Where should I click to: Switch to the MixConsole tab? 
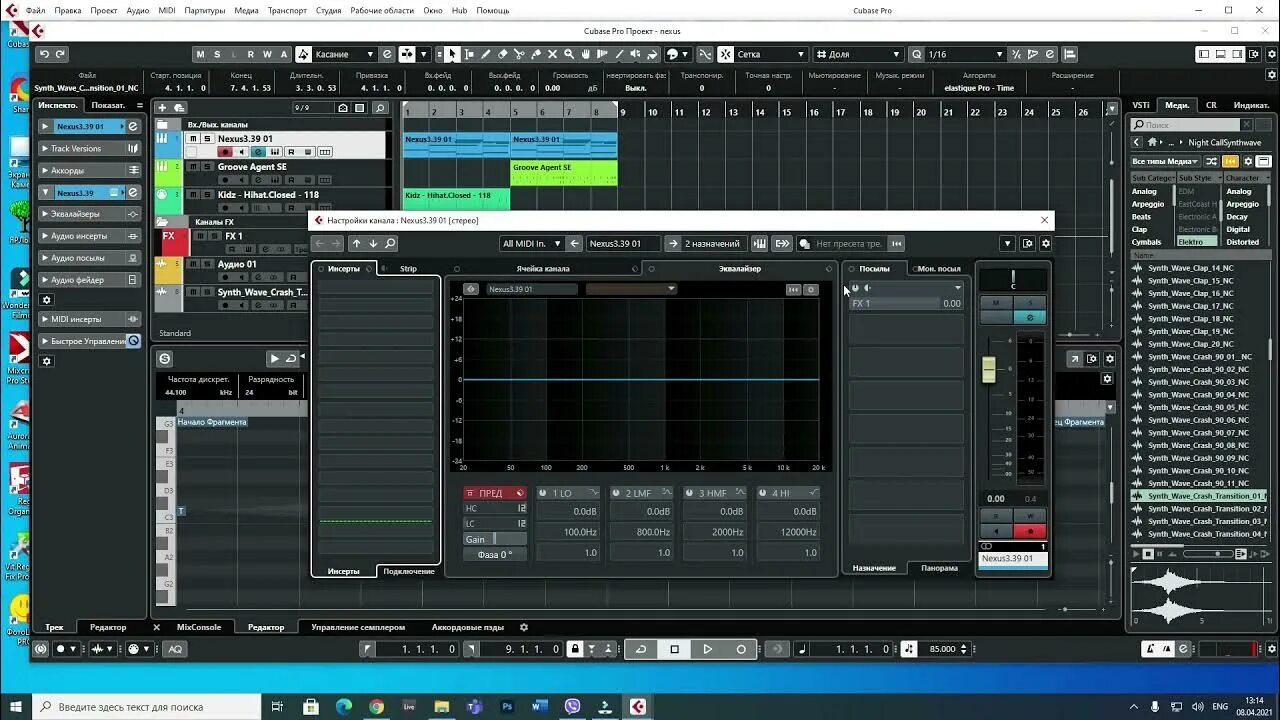[199, 627]
